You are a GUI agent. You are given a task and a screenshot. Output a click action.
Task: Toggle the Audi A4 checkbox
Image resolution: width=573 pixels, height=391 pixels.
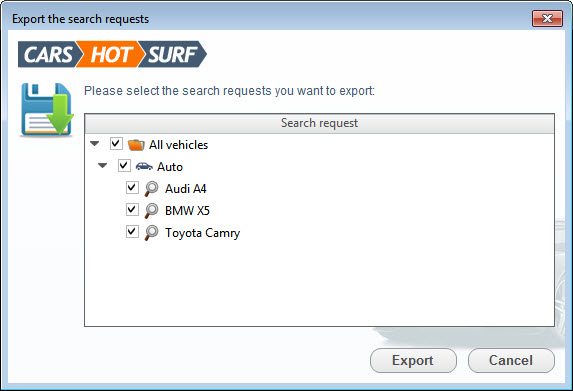tap(132, 187)
